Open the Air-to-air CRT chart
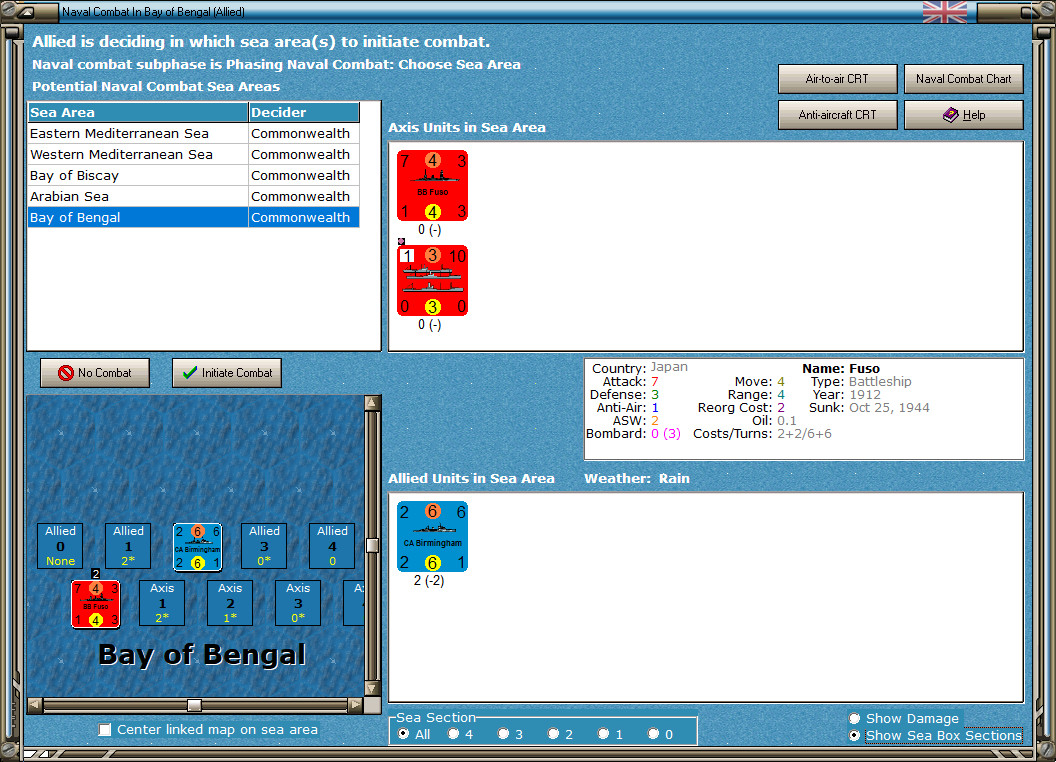 pos(838,79)
